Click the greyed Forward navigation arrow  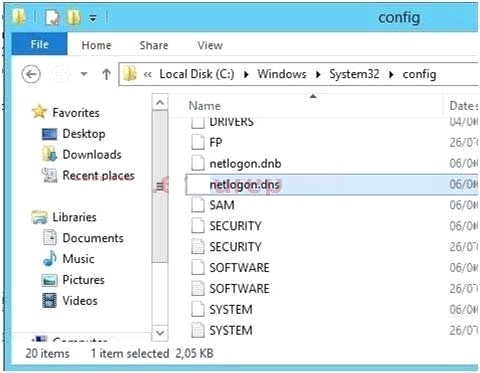[61, 74]
